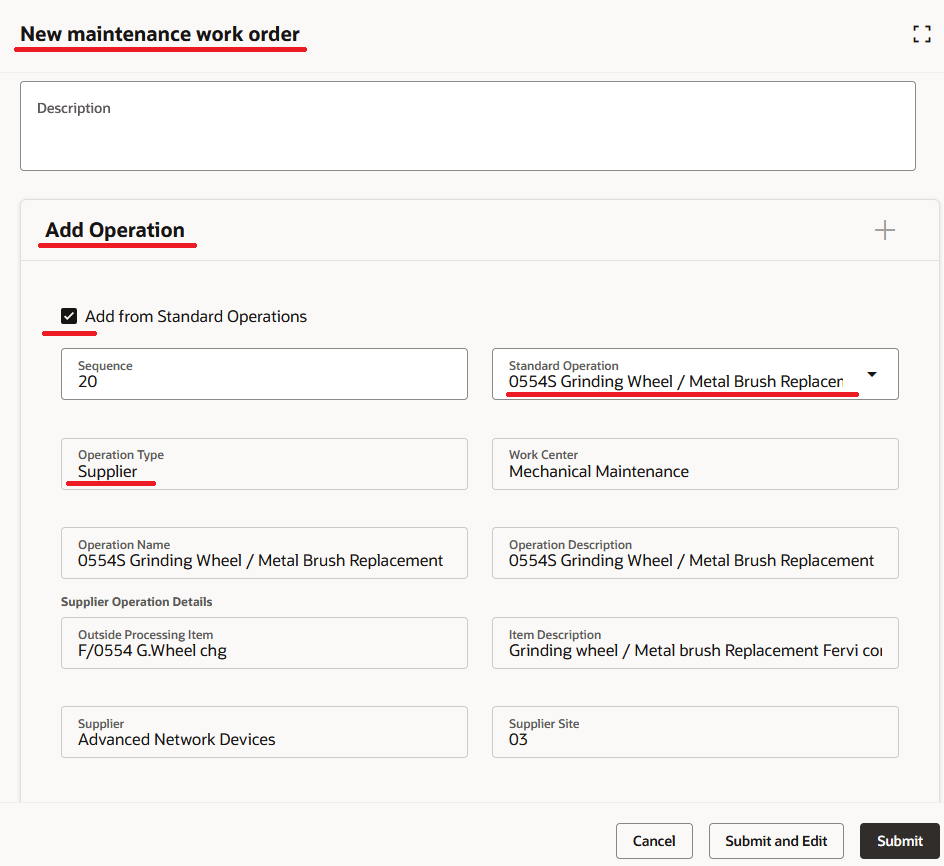Select the Outside Processing Item field

[264, 643]
